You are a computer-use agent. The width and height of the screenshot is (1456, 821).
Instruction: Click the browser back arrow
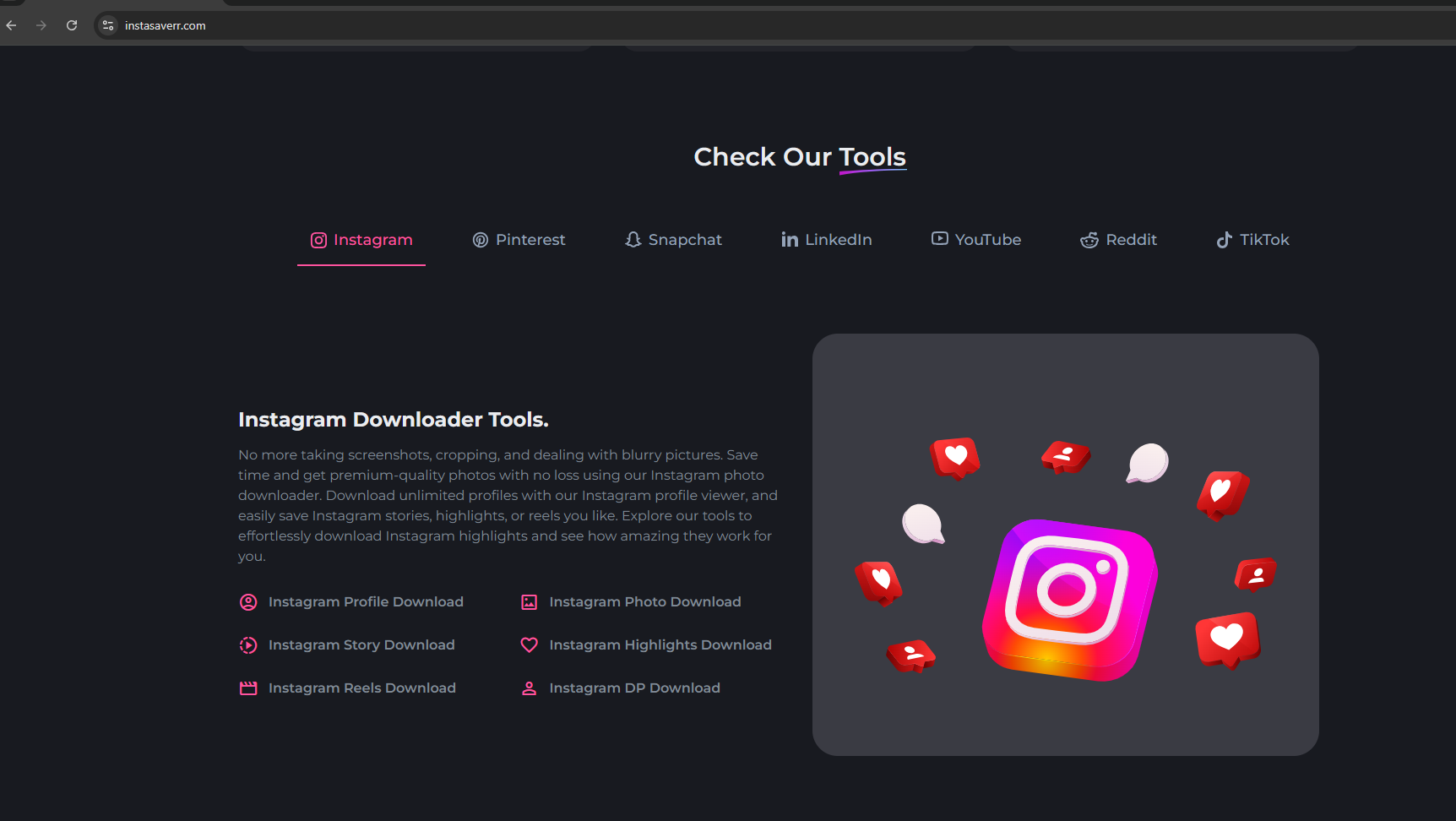pos(11,25)
